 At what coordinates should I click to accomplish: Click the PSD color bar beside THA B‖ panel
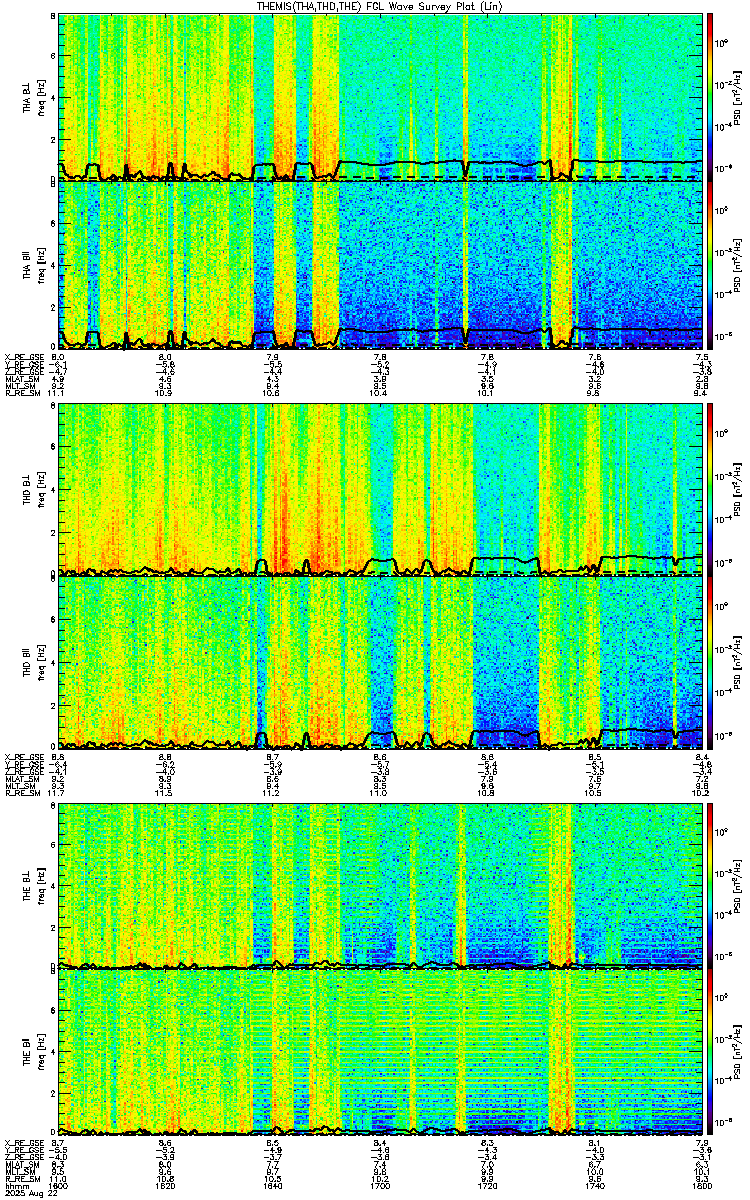pyautogui.click(x=711, y=265)
